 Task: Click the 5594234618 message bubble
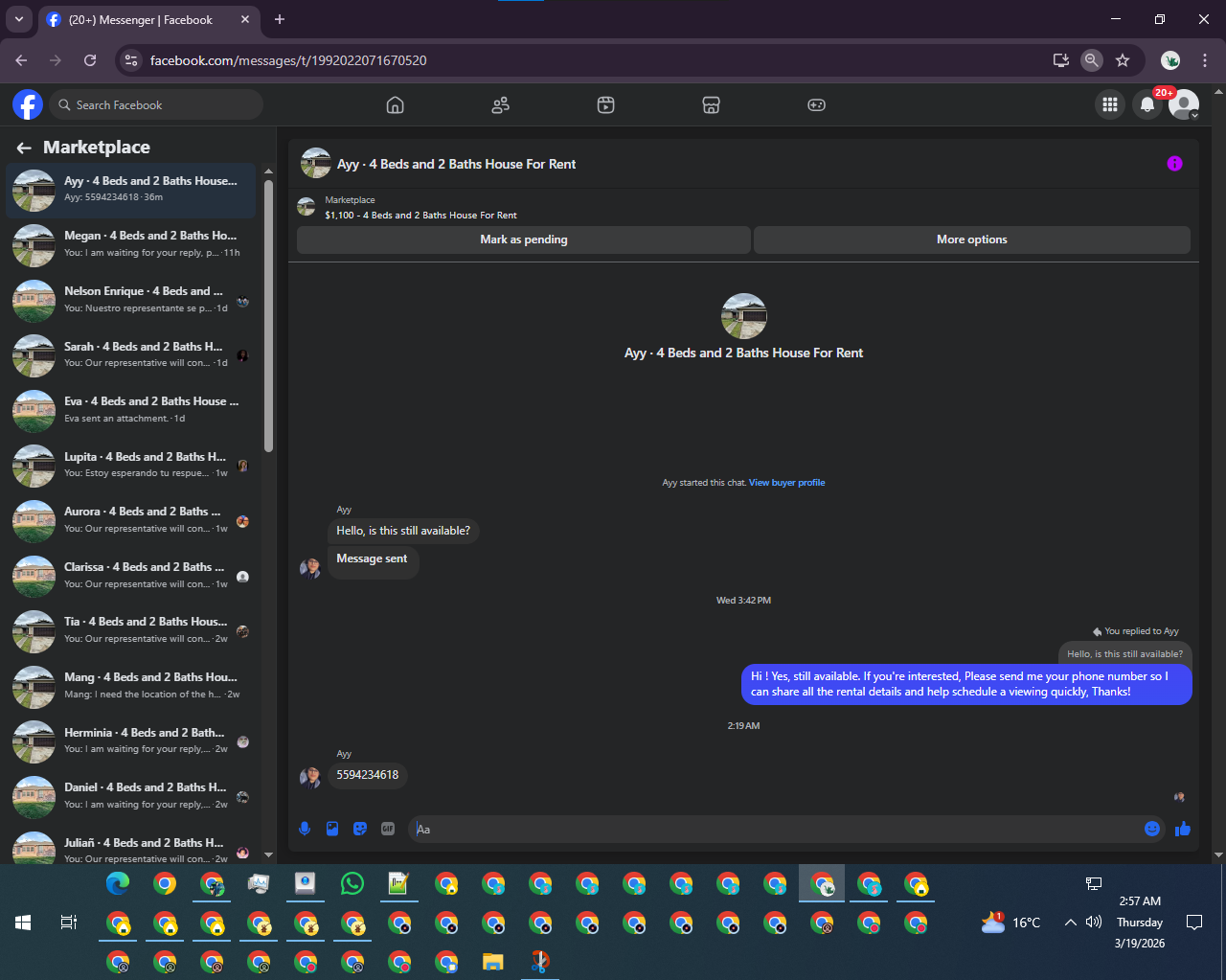(368, 775)
